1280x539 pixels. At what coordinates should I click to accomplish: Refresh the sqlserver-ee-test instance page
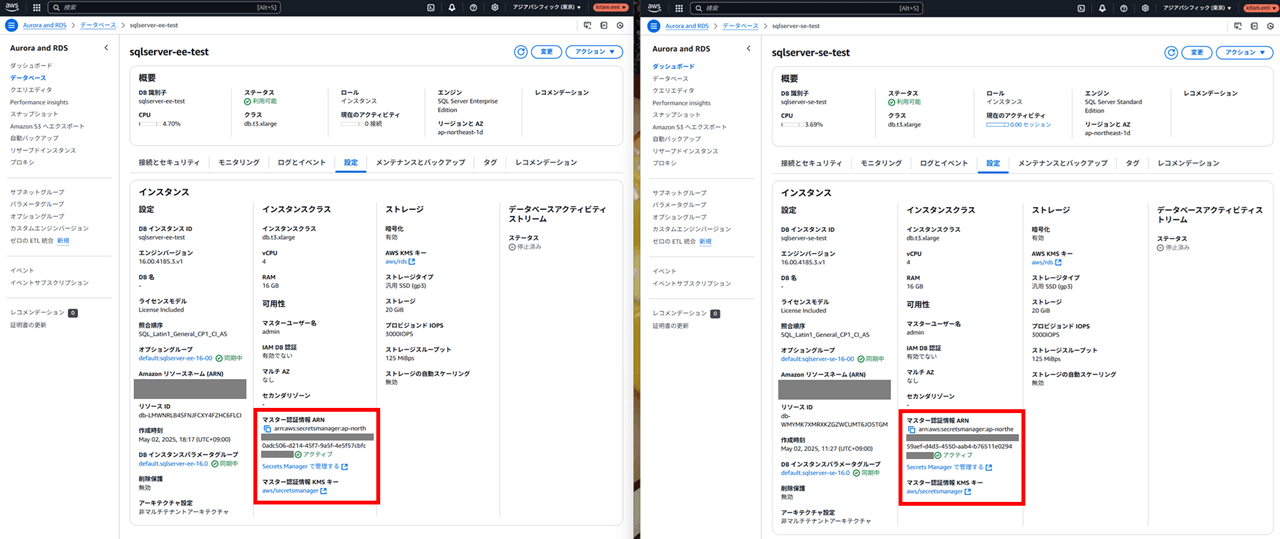521,52
